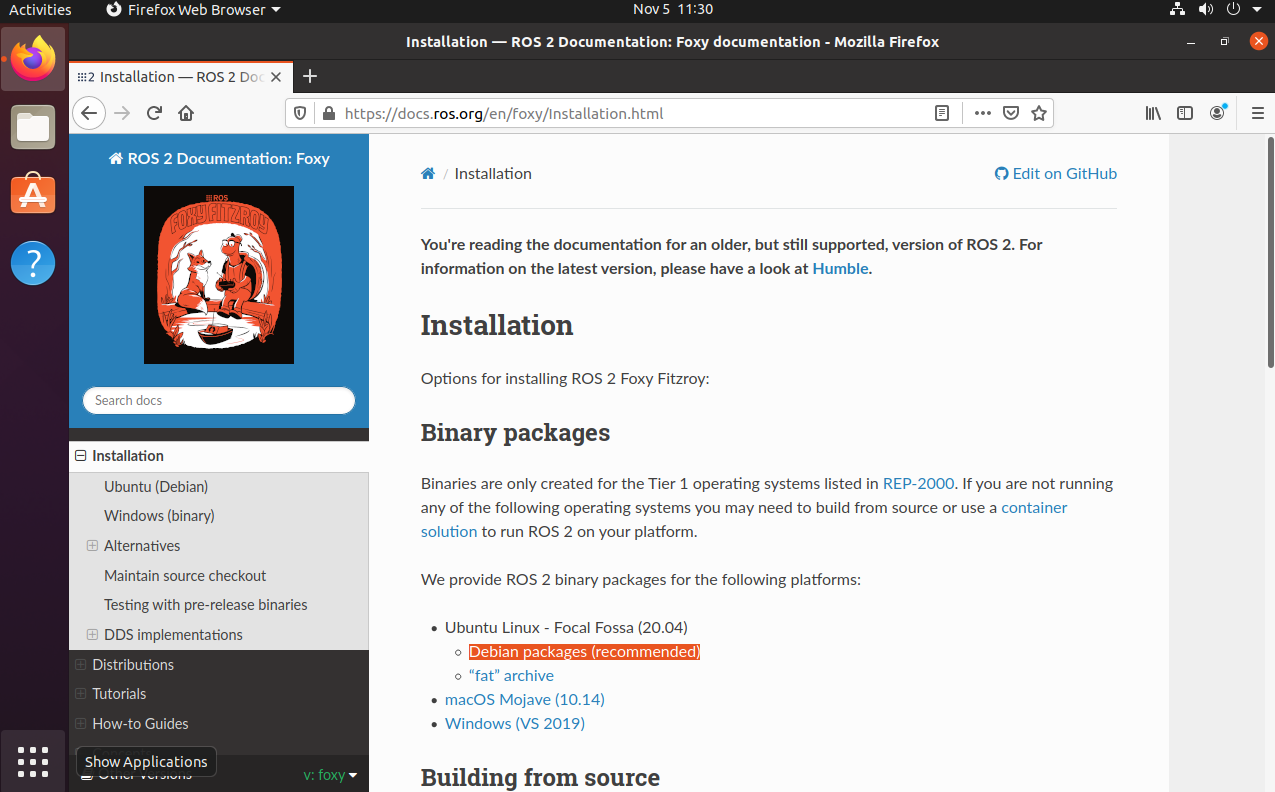Toggle Reader View for this page
The height and width of the screenshot is (792, 1275).
click(x=941, y=113)
